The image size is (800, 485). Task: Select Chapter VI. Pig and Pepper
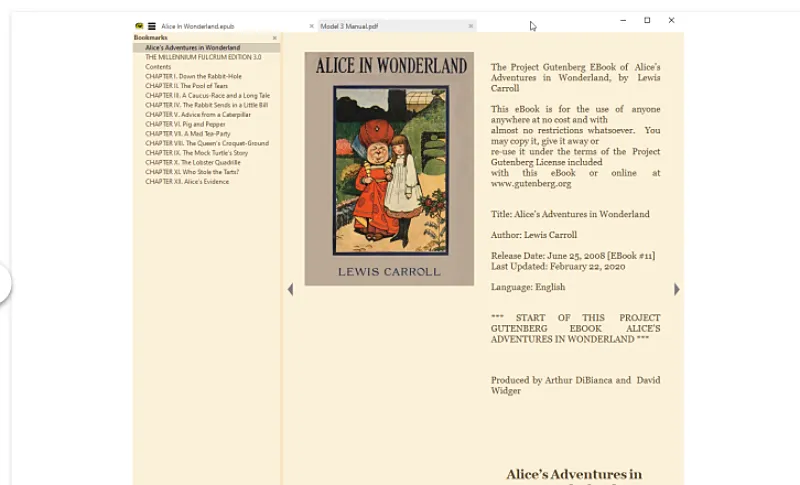click(x=185, y=124)
